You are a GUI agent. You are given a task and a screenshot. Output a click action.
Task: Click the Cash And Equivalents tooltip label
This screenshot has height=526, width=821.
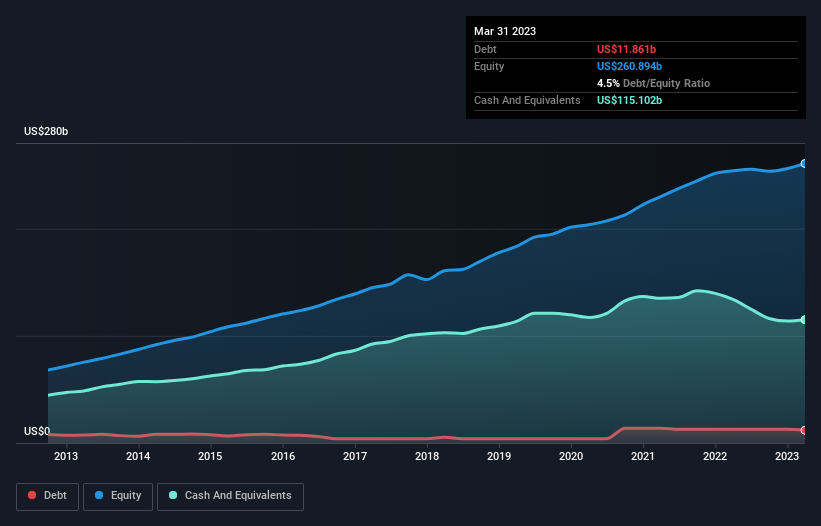pos(527,100)
